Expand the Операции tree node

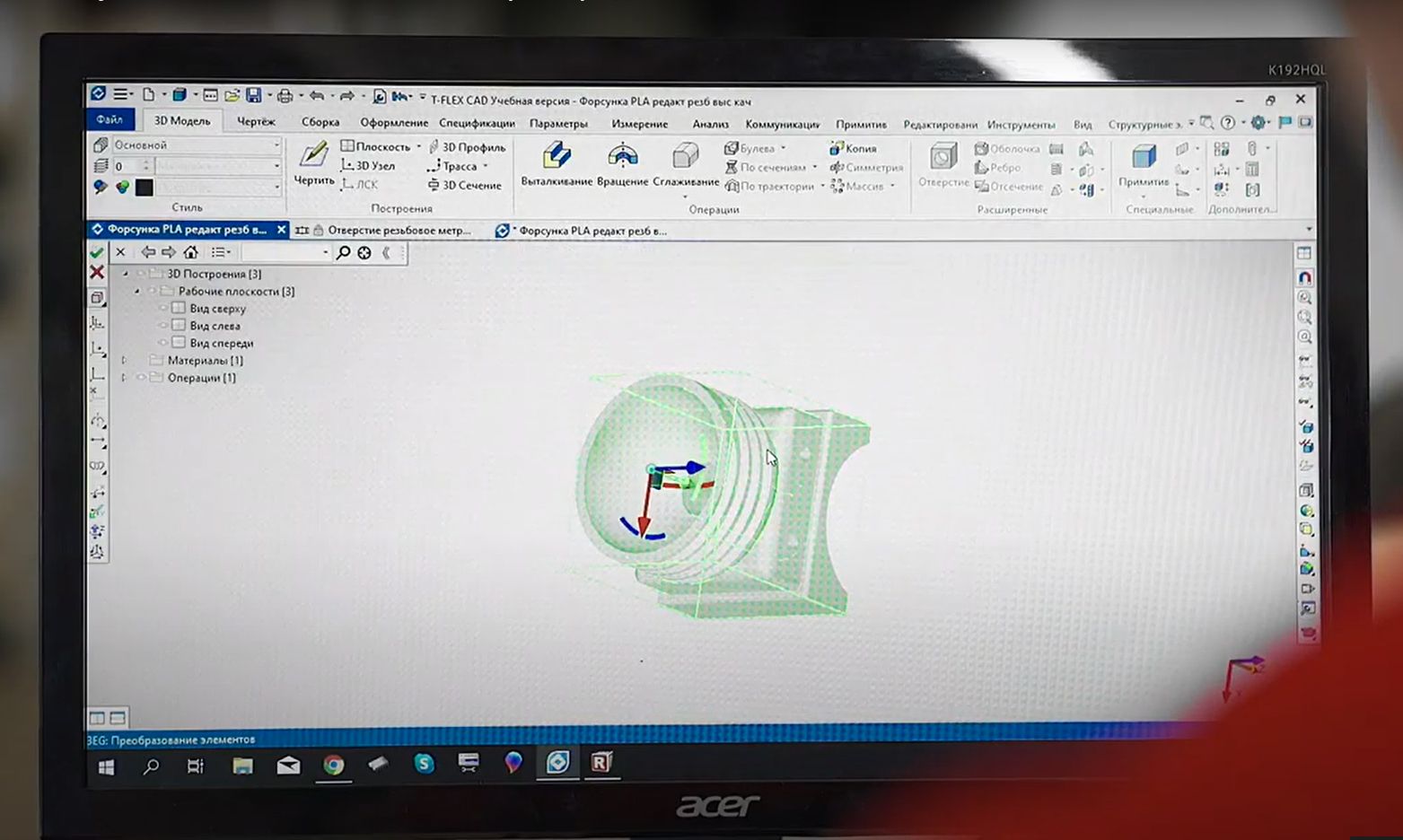tap(125, 378)
